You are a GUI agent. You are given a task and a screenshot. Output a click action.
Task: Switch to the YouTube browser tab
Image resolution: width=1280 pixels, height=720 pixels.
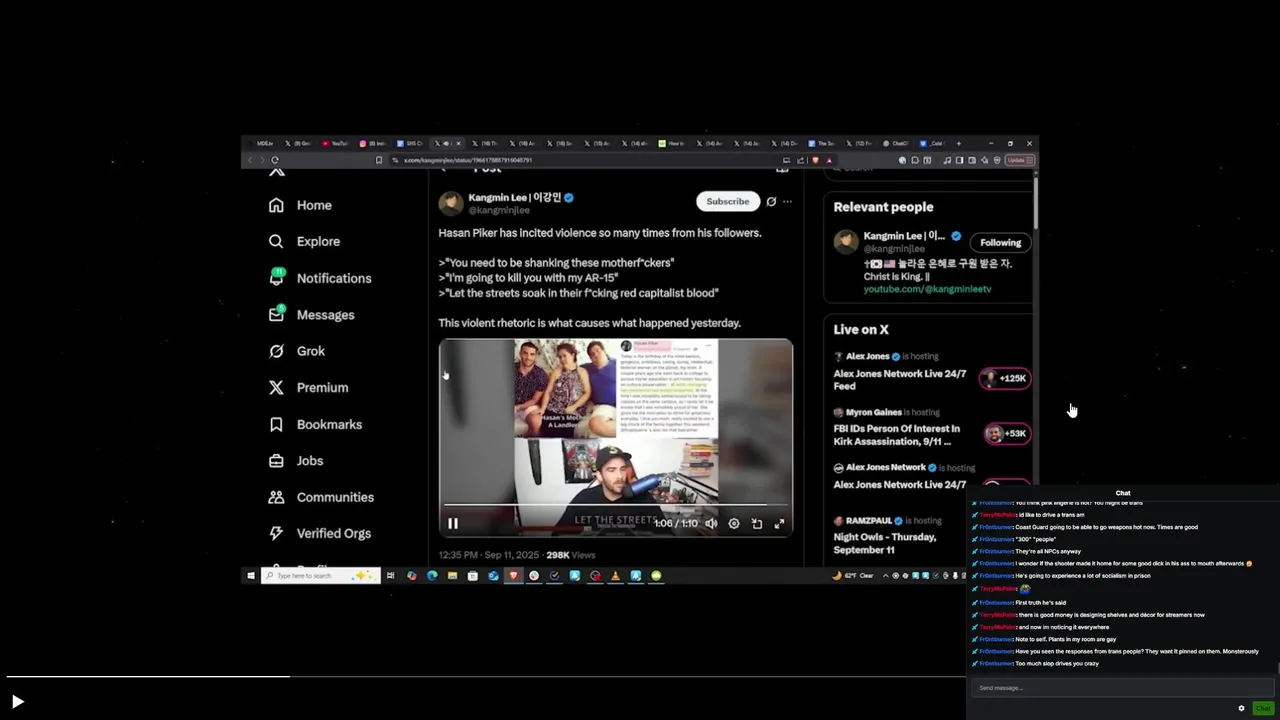[337, 143]
